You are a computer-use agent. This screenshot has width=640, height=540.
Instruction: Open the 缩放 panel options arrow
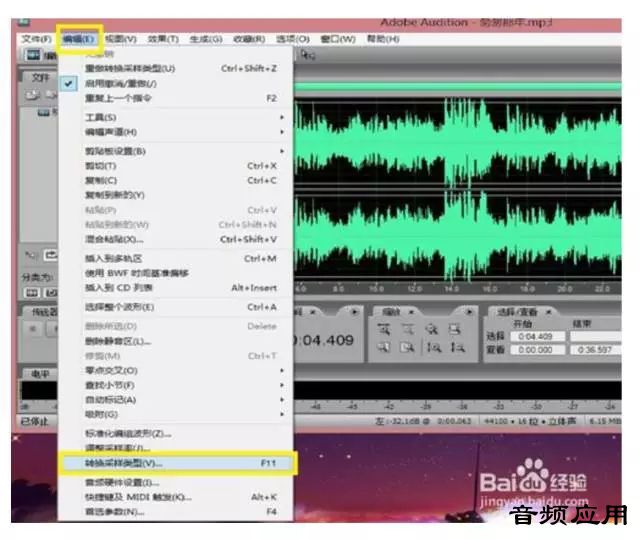tap(469, 312)
